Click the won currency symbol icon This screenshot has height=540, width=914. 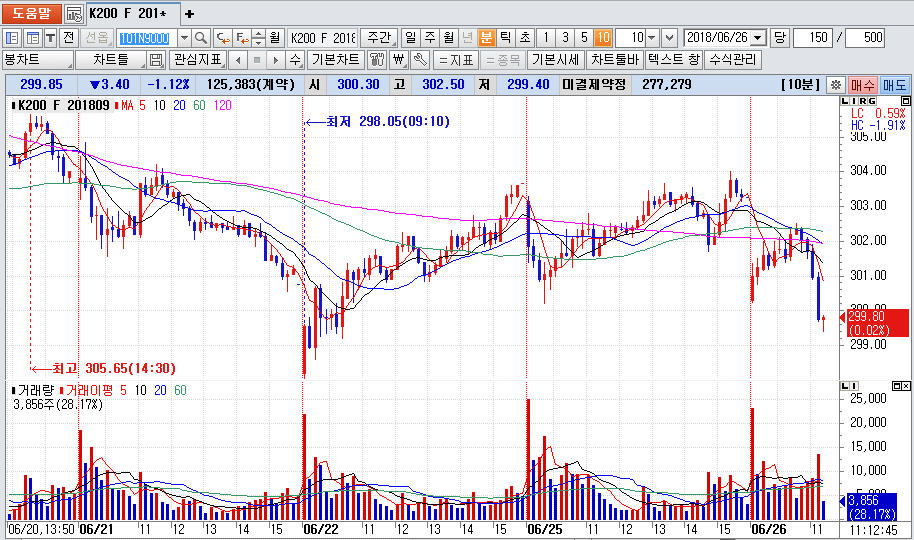point(400,60)
